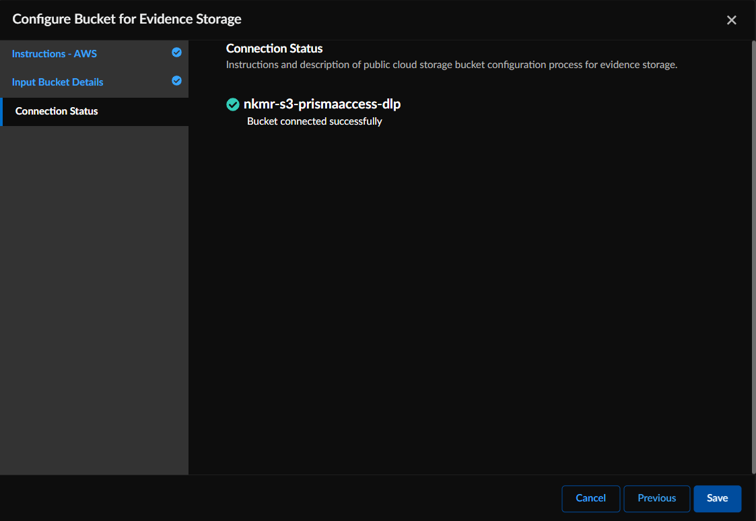Click the empty footer area left of Cancel
The height and width of the screenshot is (521, 756).
(x=280, y=498)
